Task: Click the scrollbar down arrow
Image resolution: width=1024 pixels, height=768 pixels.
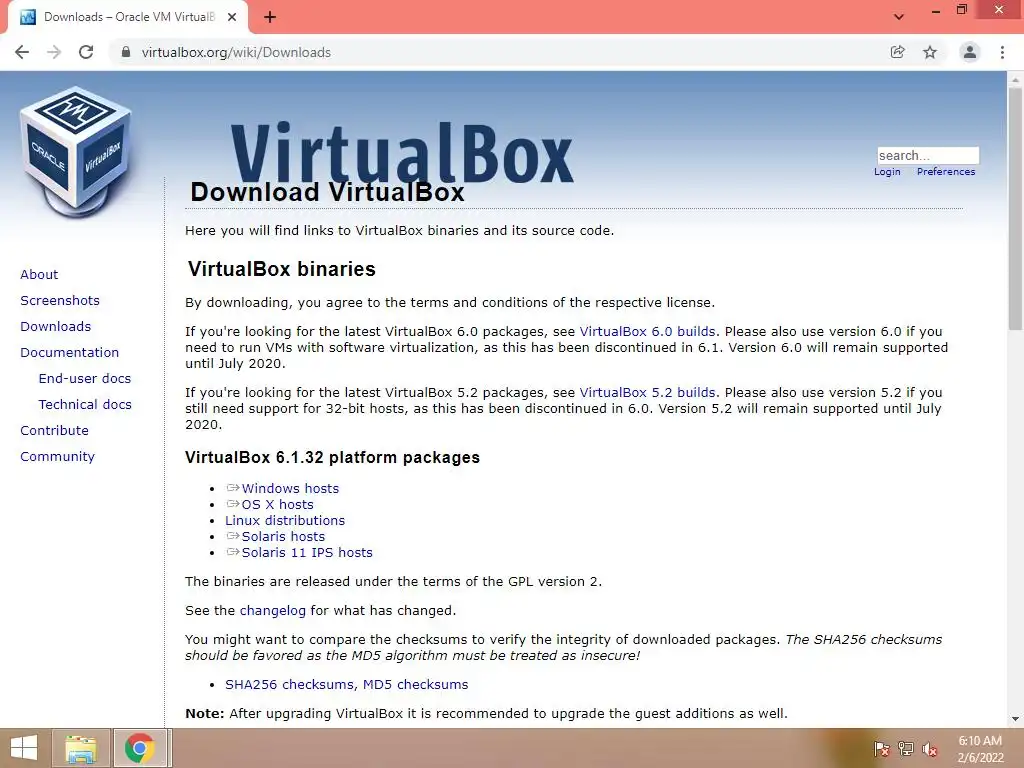Action: 1015,720
